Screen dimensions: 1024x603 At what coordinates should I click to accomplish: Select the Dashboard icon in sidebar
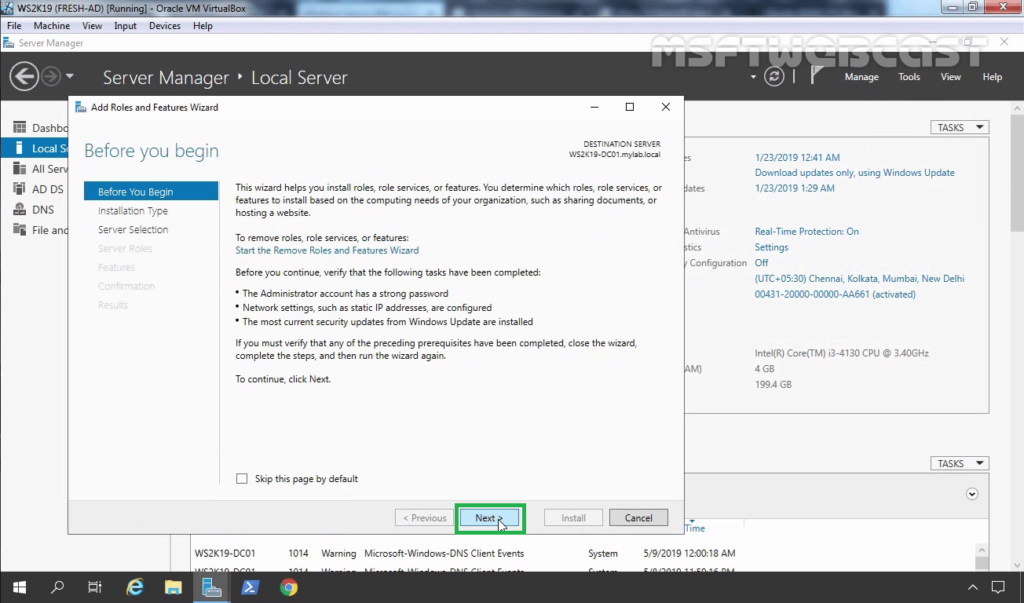pos(20,127)
